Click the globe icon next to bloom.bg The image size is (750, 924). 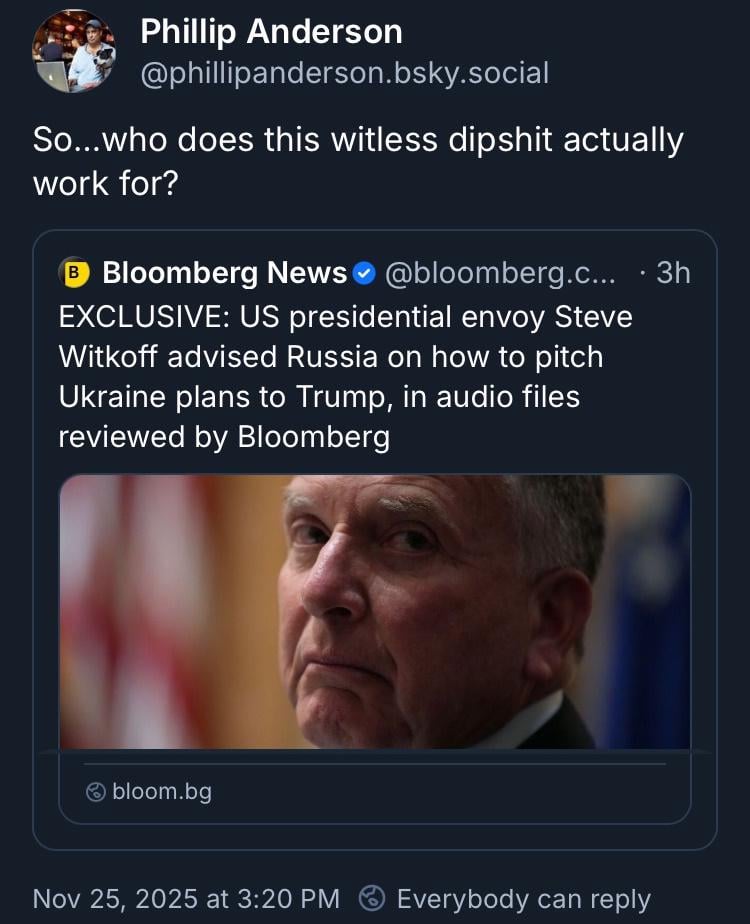[96, 792]
